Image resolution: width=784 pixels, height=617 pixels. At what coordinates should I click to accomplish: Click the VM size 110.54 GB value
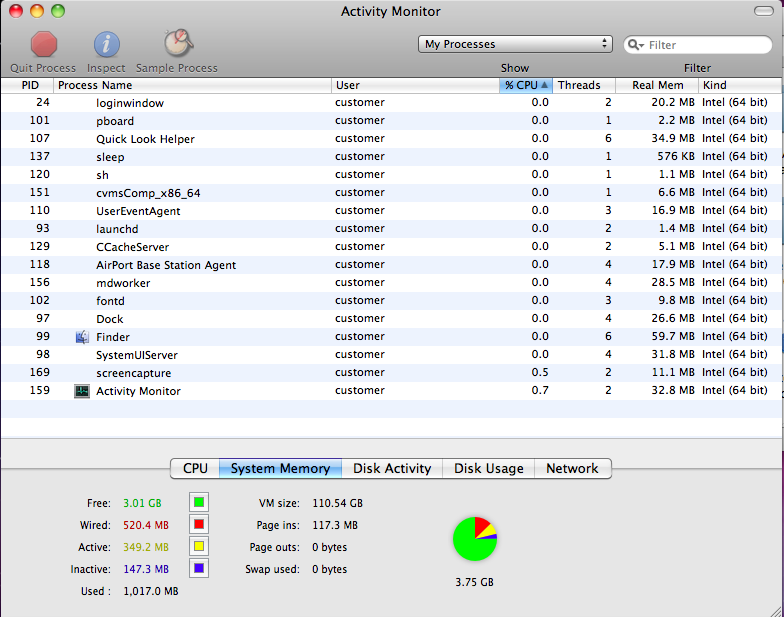338,503
